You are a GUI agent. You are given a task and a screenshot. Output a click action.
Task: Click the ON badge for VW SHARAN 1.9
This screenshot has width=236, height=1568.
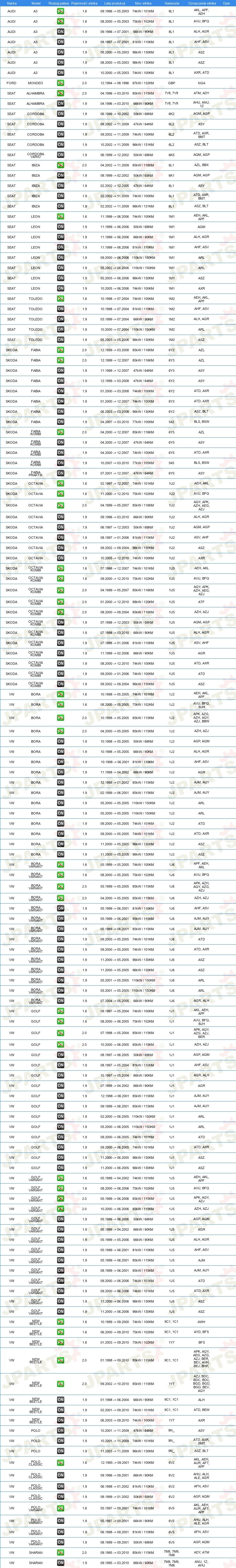[x=60, y=1563]
